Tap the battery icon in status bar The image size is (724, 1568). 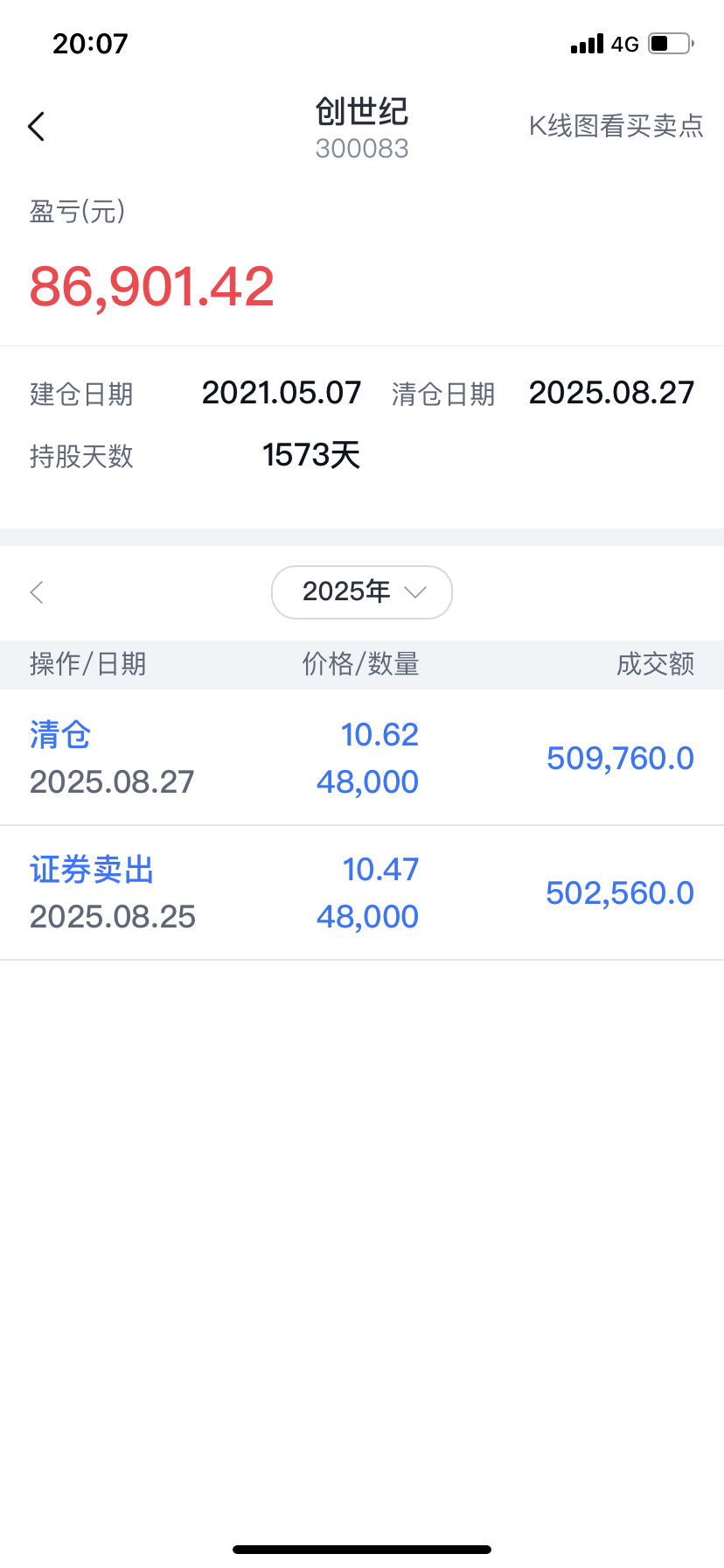pyautogui.click(x=671, y=43)
